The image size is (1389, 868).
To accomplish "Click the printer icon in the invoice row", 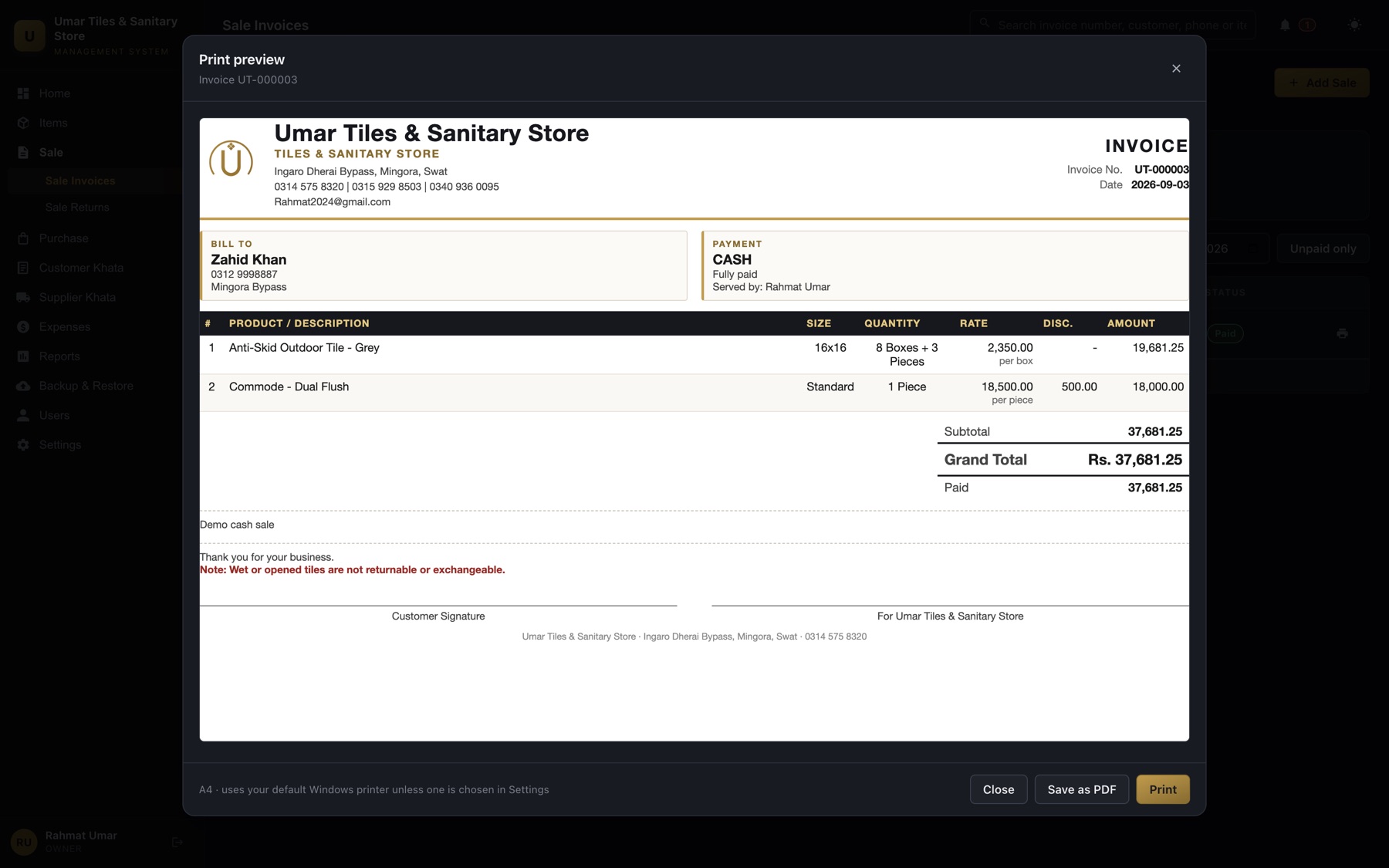I will coord(1343,333).
